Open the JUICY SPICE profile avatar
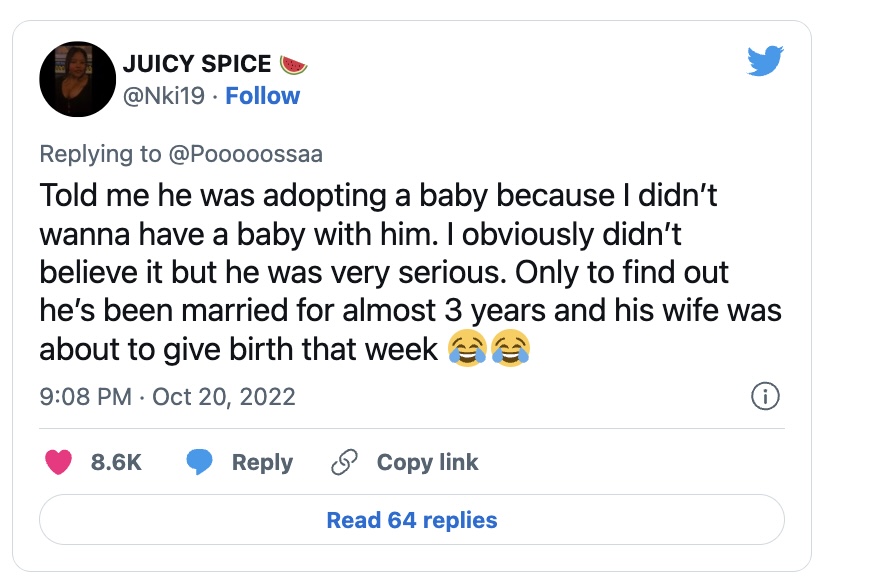The width and height of the screenshot is (886, 586). click(x=79, y=80)
